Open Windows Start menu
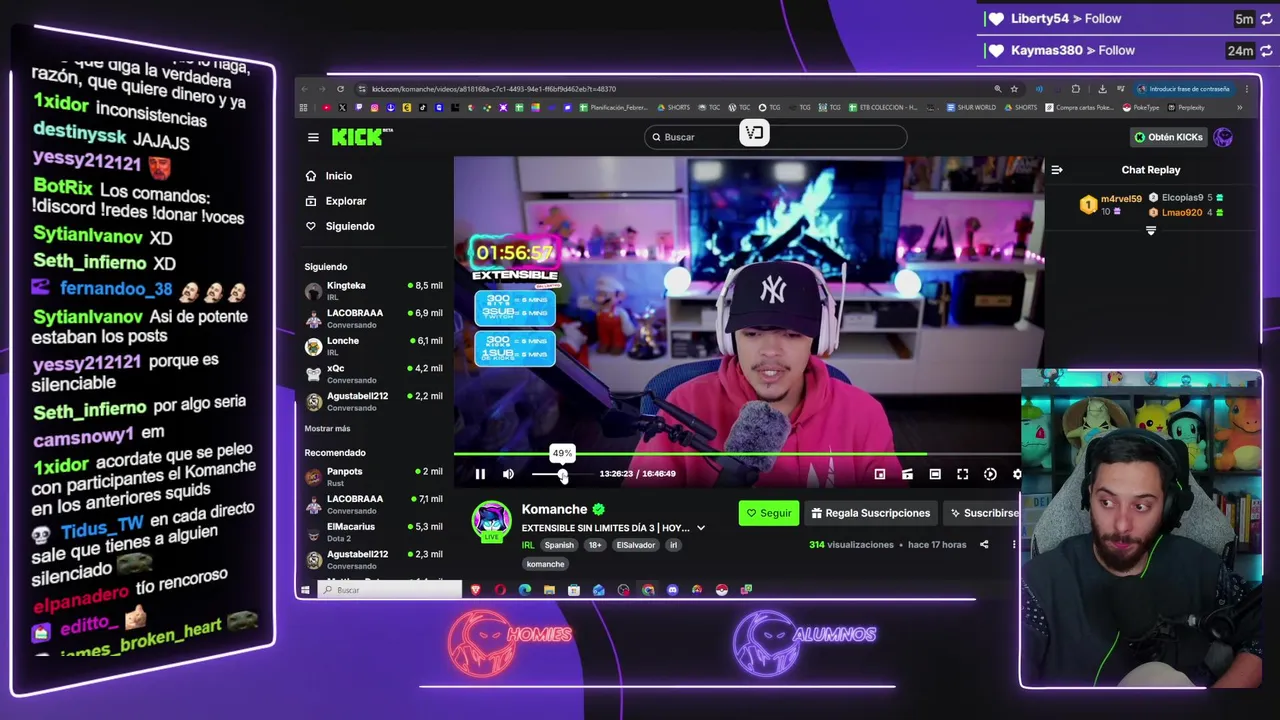This screenshot has width=1280, height=720. 305,590
